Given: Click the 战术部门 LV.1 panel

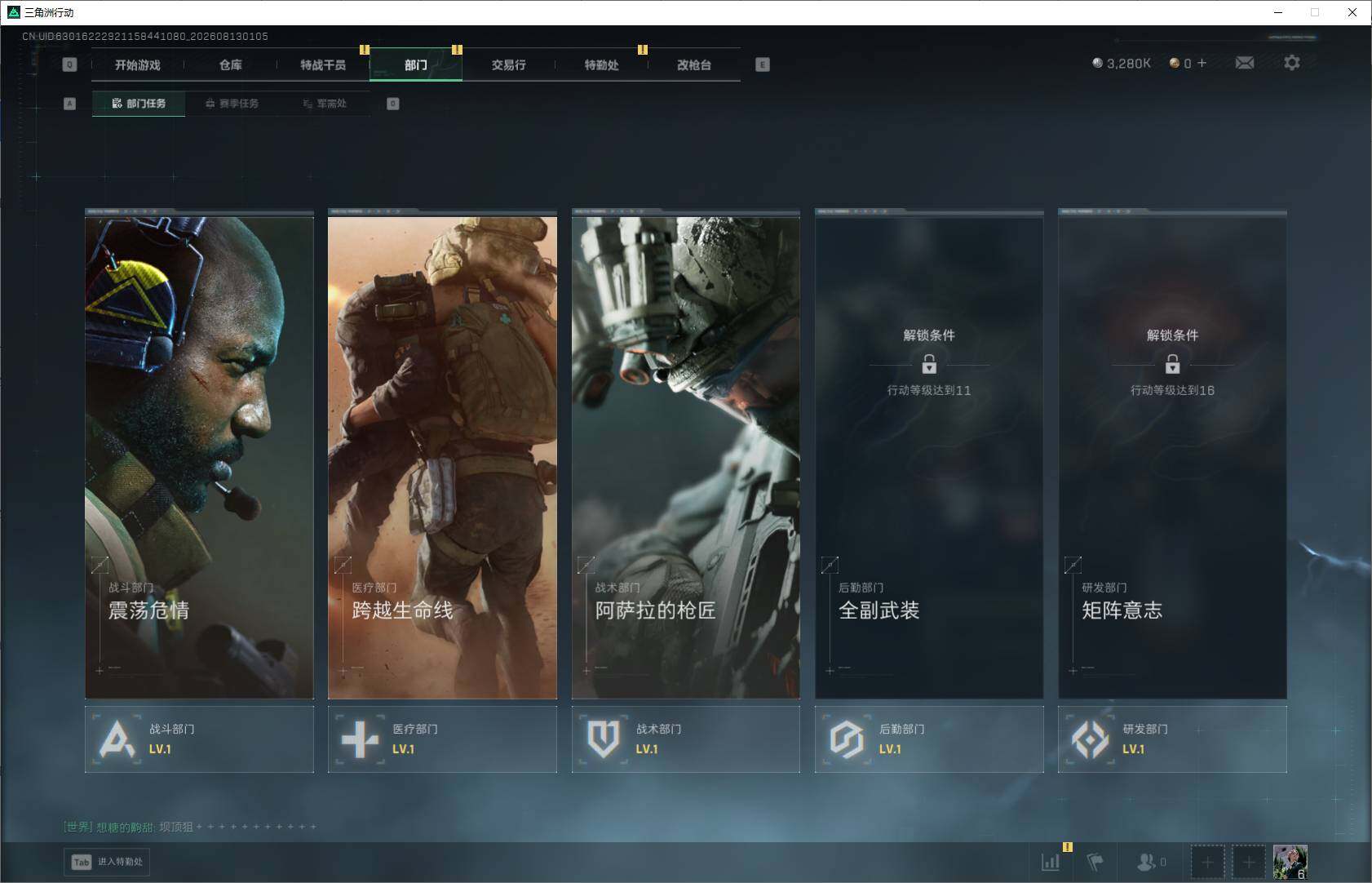Looking at the screenshot, I should tap(686, 739).
